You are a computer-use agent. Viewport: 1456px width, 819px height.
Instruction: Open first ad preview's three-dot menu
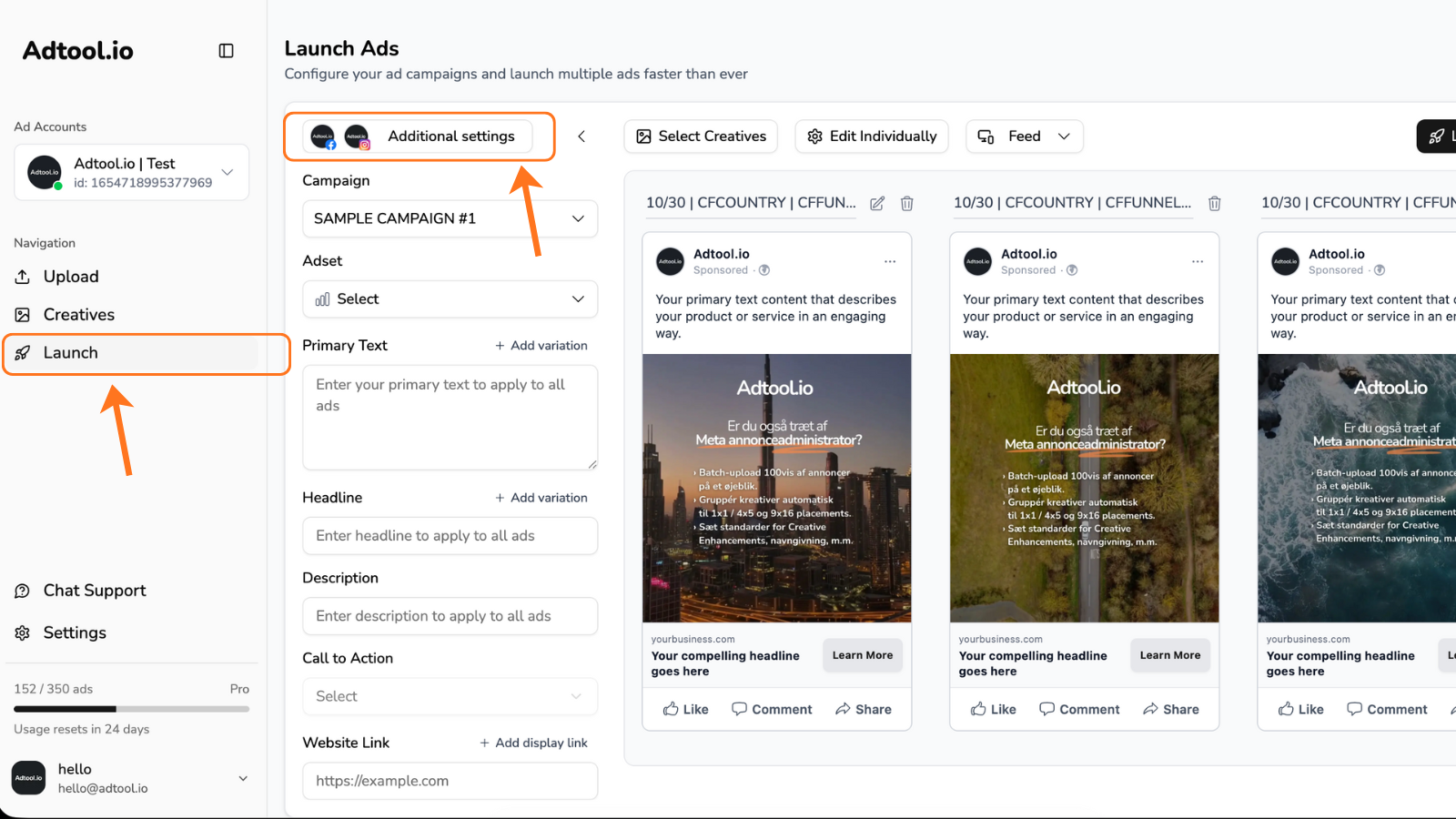[x=890, y=262]
